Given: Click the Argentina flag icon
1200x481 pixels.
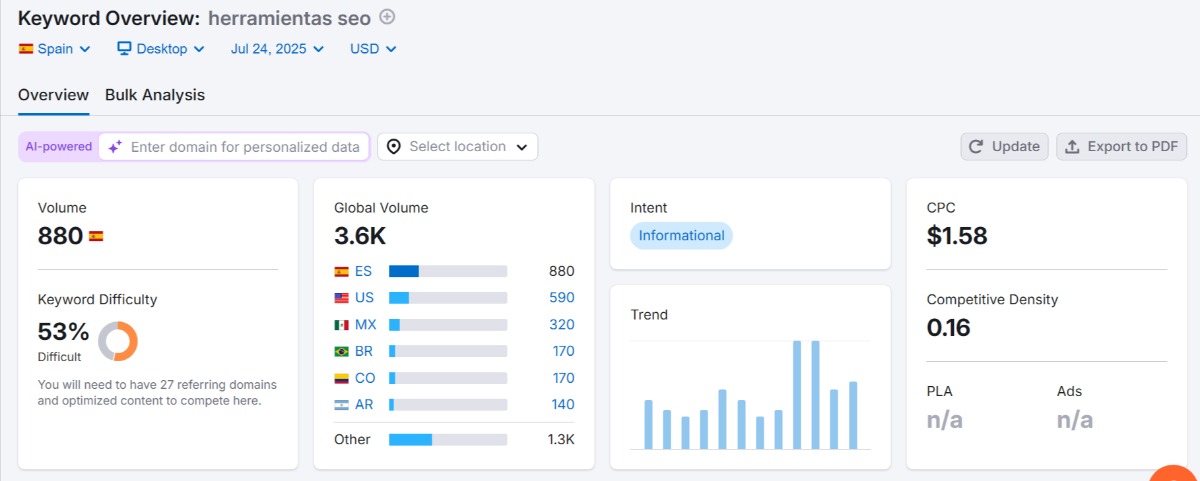Looking at the screenshot, I should (x=341, y=405).
